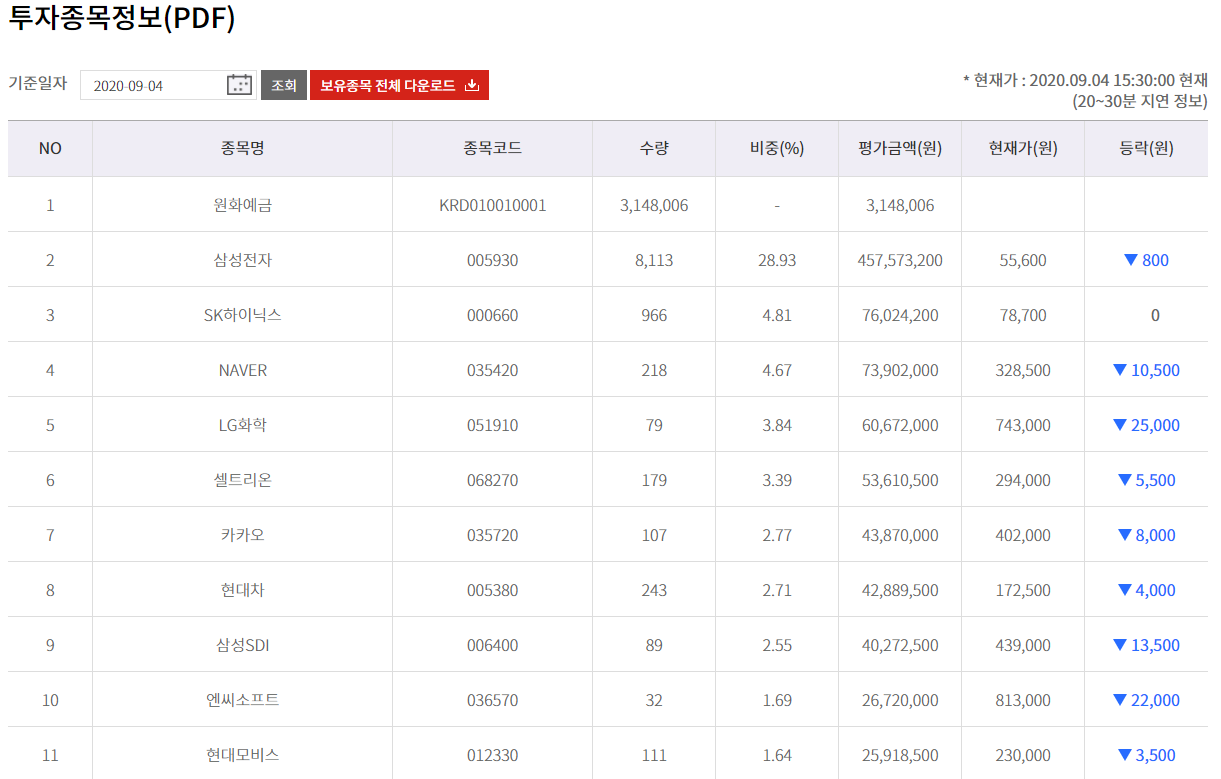Viewport: 1221px width, 779px height.
Task: Select the 현대모비스 stock name
Action: click(242, 755)
